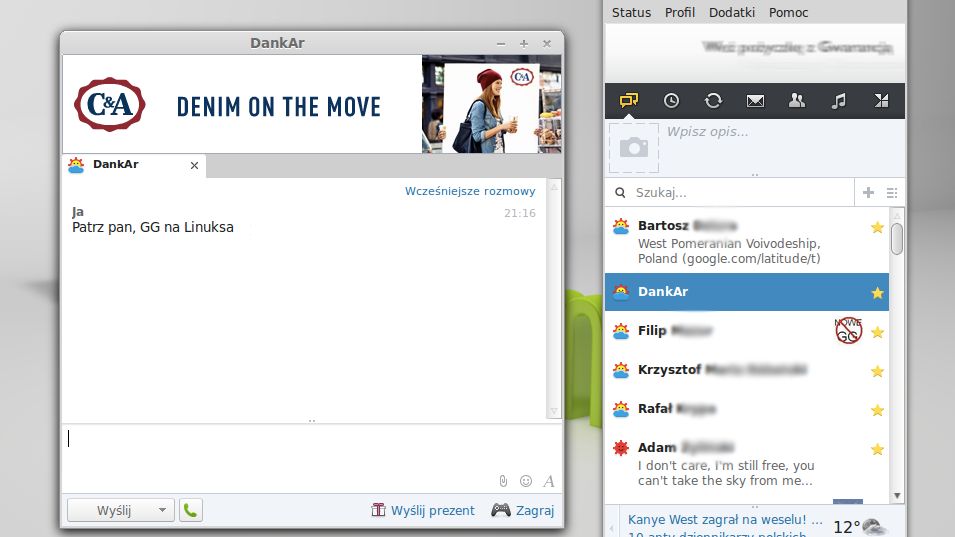Open the Dodatki menu
This screenshot has height=537, width=955.
click(731, 12)
